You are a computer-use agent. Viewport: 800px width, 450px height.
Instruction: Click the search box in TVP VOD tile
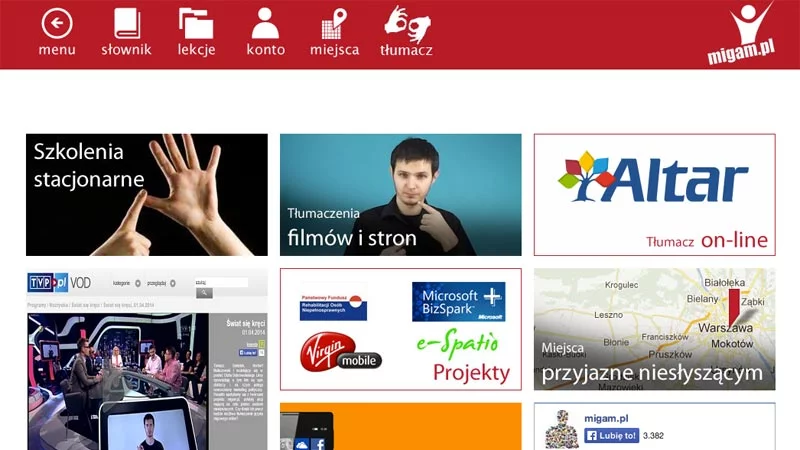(221, 282)
